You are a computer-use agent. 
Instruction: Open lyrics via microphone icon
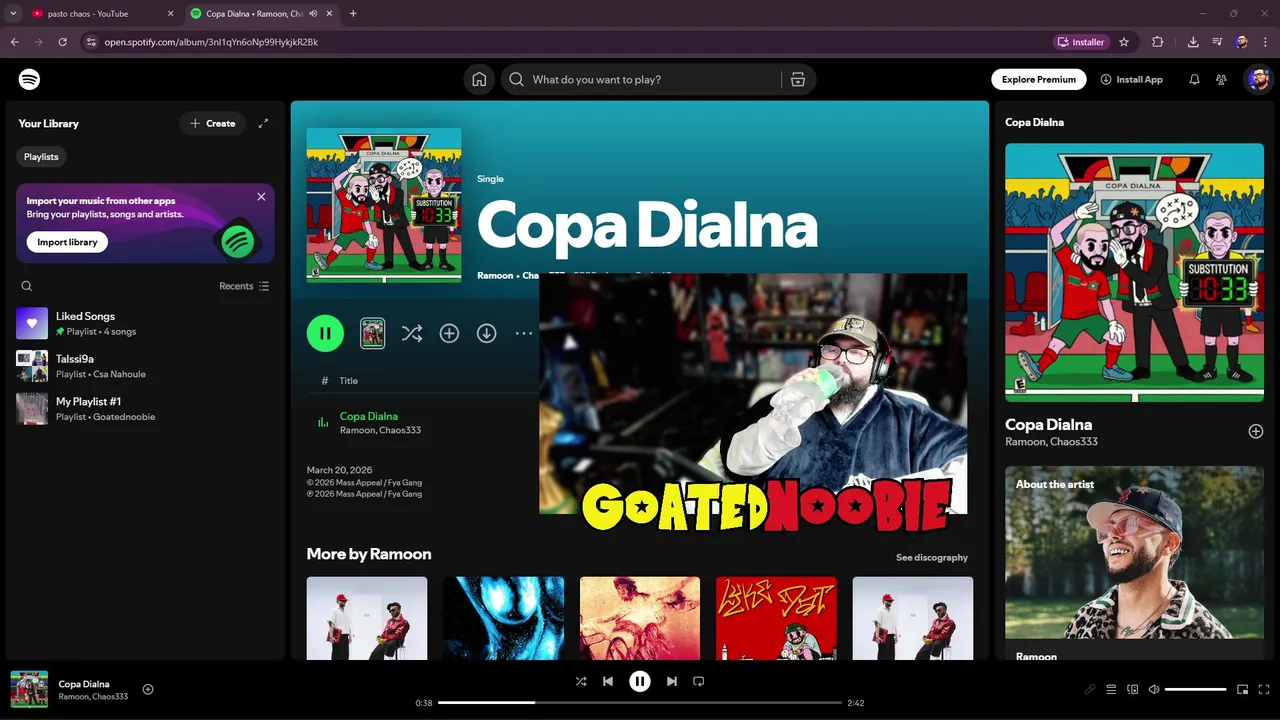click(1090, 689)
